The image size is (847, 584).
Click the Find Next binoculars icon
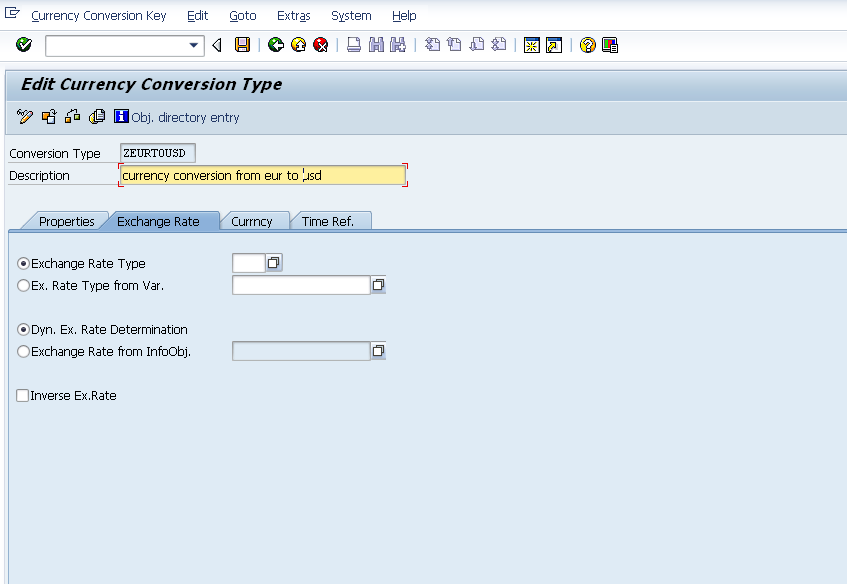pyautogui.click(x=398, y=45)
